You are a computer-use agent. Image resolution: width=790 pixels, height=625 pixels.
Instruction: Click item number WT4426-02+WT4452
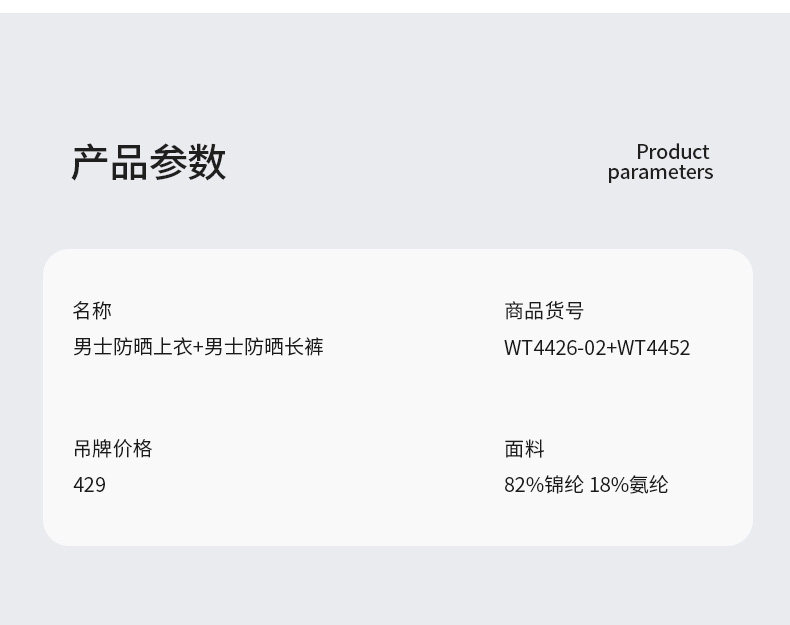click(597, 348)
